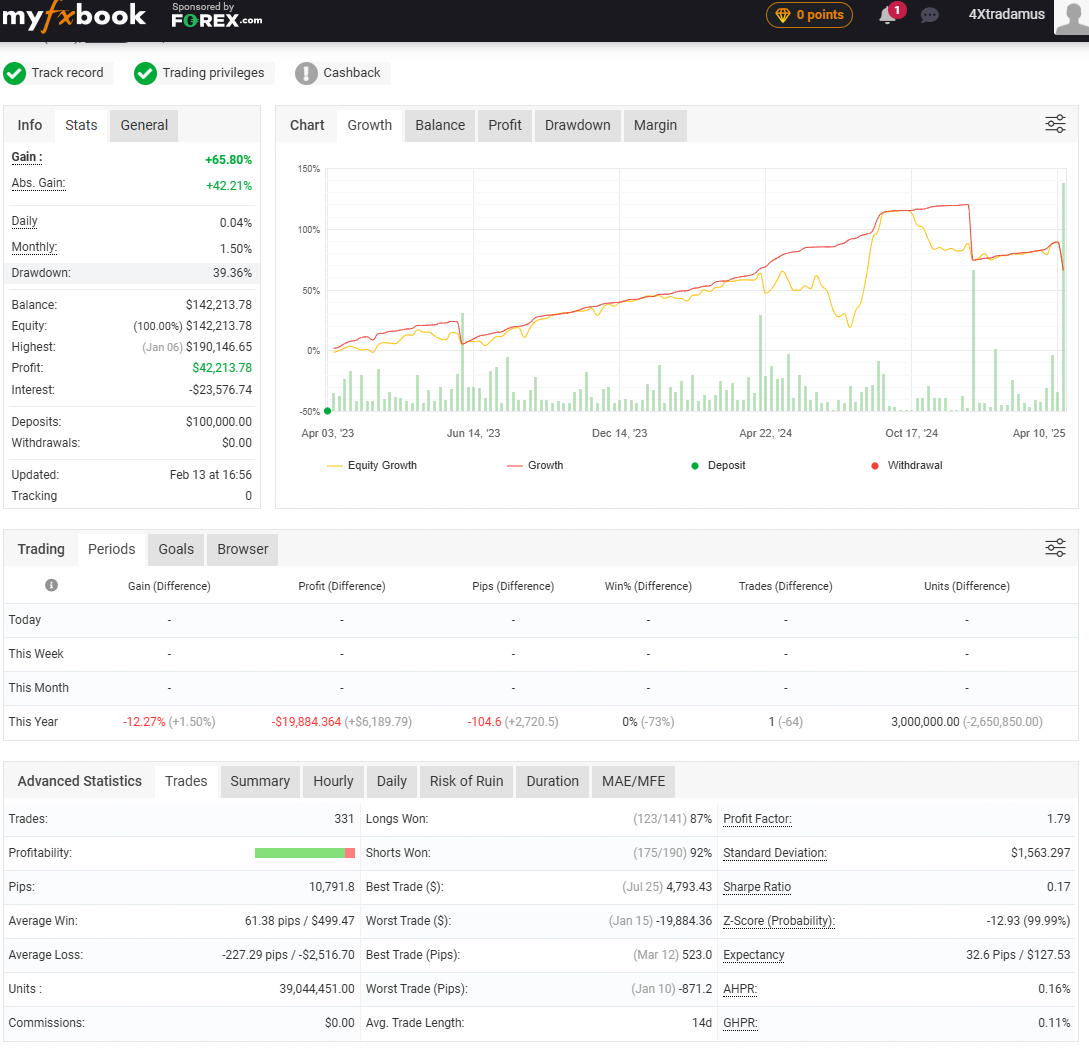
Task: Select the Growth chart tab
Action: [369, 125]
